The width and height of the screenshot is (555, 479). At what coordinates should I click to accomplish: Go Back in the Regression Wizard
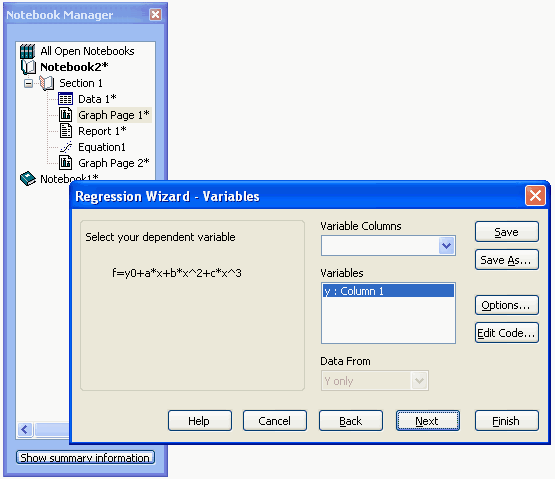351,421
